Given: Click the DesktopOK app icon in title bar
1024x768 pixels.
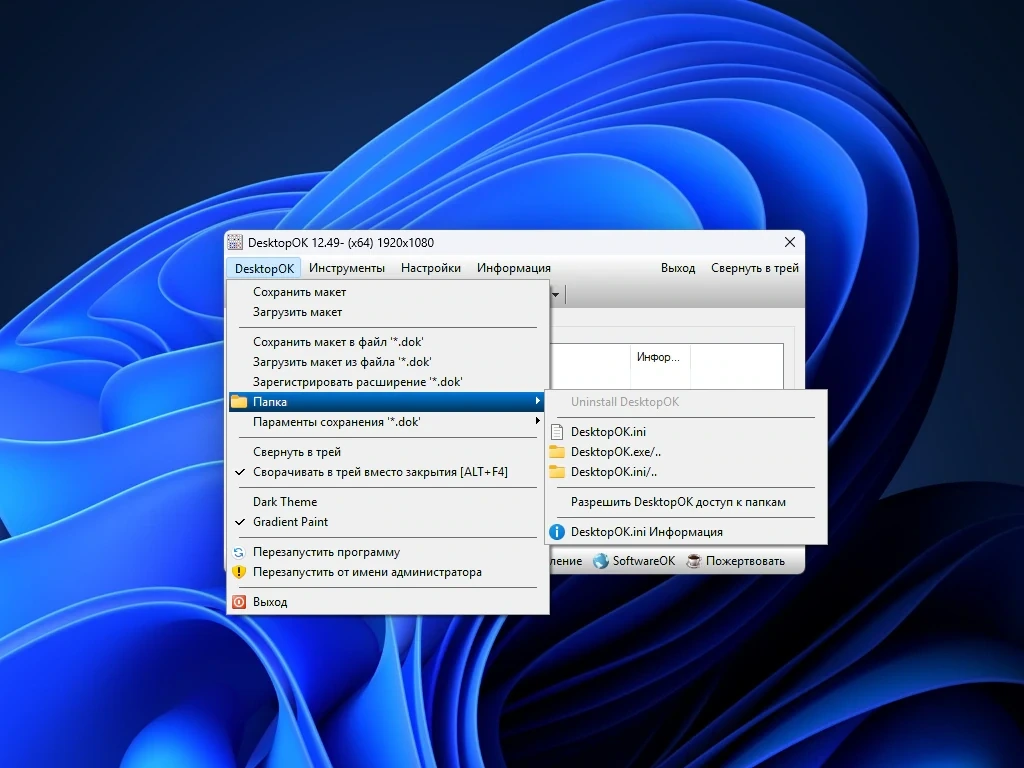Looking at the screenshot, I should tap(235, 243).
